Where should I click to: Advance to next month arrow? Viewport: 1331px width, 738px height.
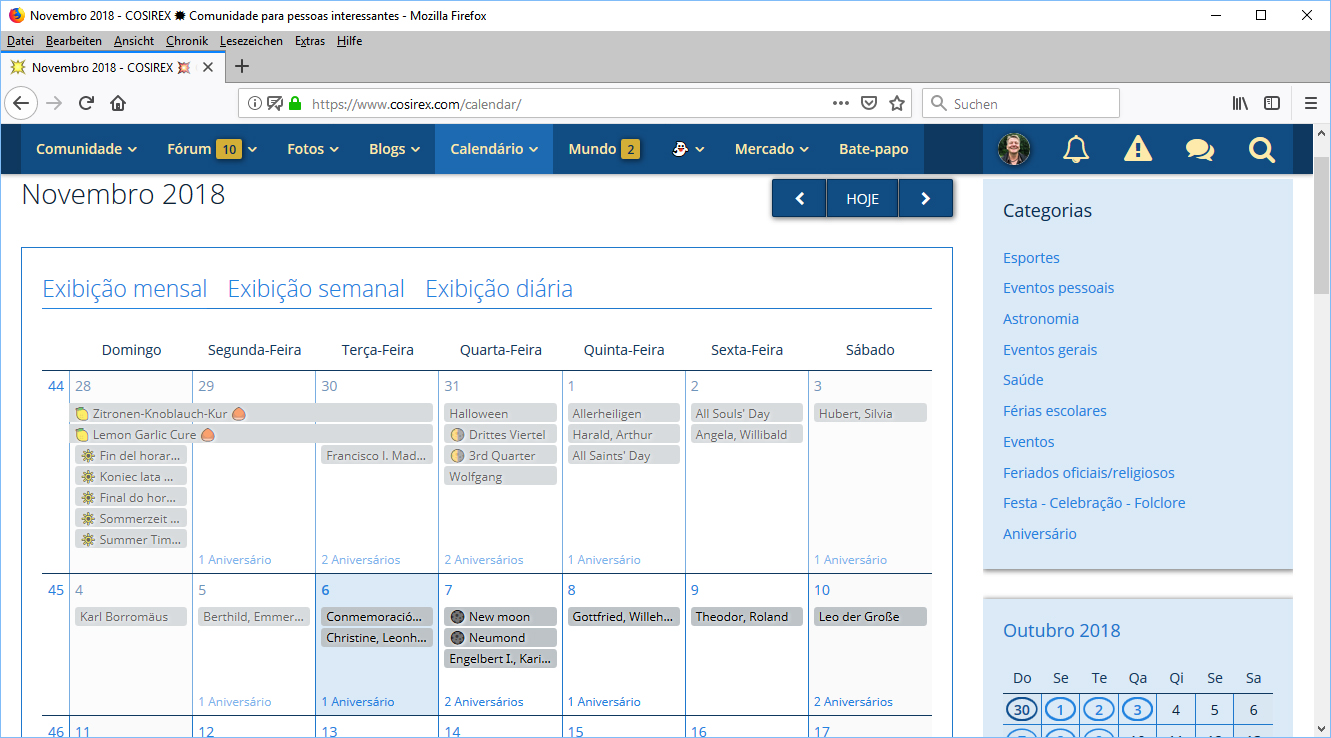pyautogui.click(x=925, y=199)
